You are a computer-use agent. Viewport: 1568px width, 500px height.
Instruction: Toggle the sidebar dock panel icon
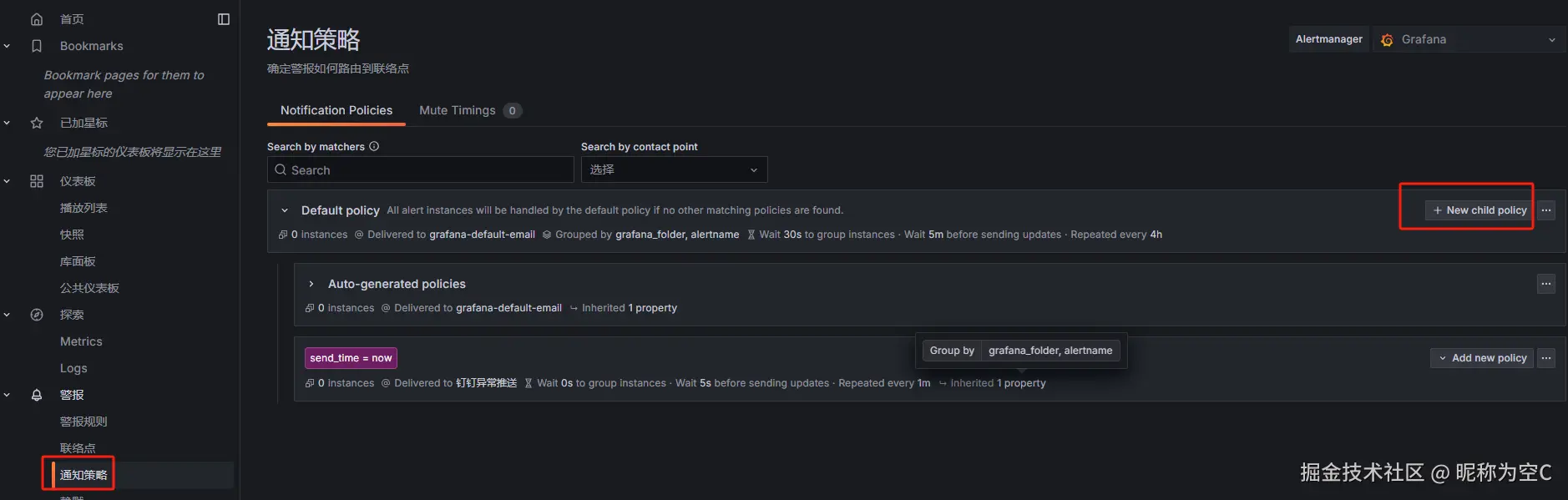224,19
